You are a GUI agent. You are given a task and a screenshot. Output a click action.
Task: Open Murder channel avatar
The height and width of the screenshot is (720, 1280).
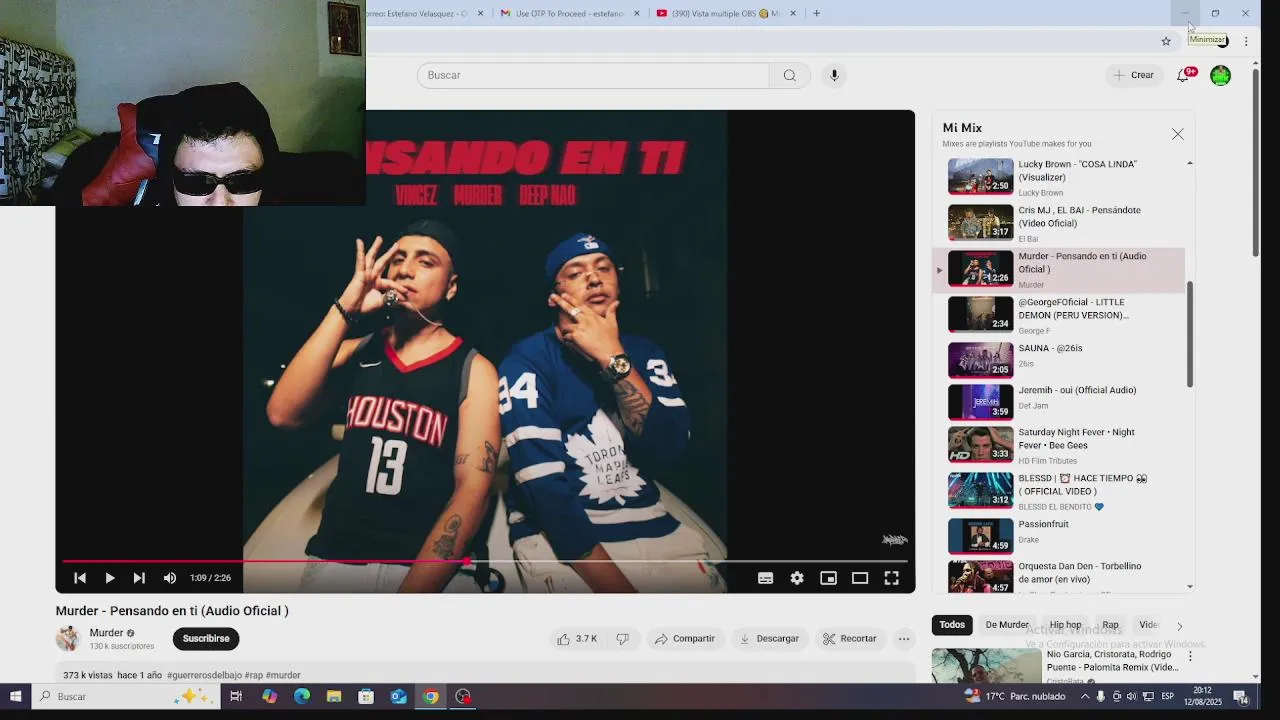pyautogui.click(x=68, y=638)
